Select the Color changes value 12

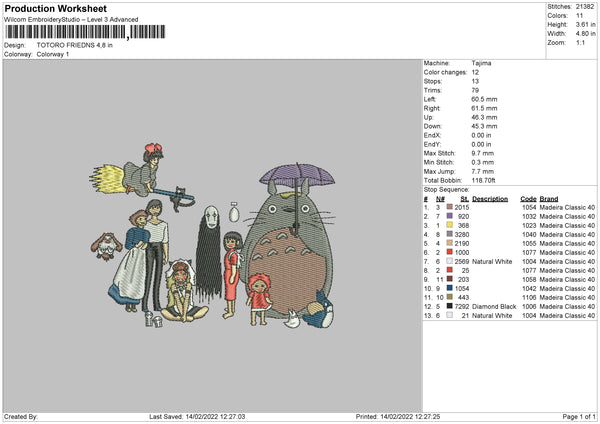point(475,72)
